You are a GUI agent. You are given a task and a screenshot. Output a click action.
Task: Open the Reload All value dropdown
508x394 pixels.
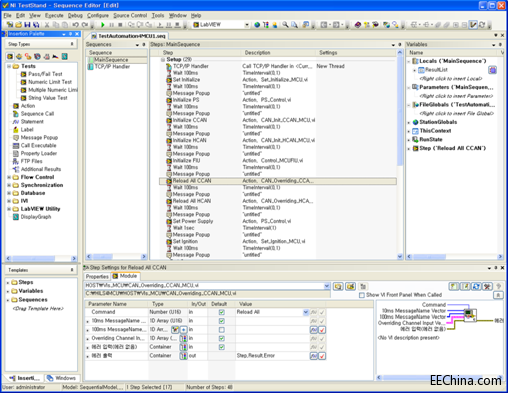(306, 312)
